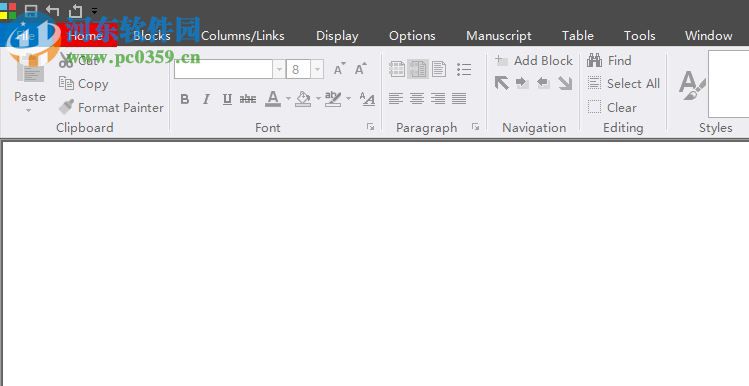
Task: Open the Columns/Links tab
Action: [x=242, y=35]
